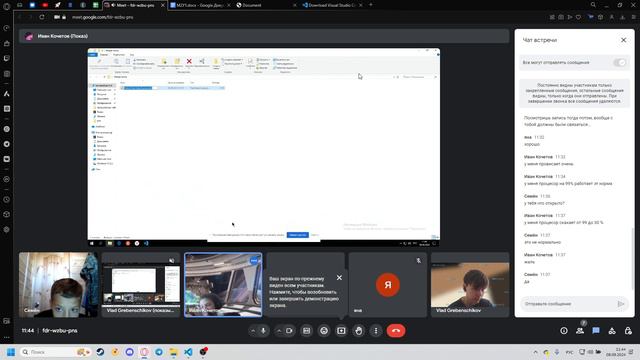Select Vlad Grebenschikov's camera tile

point(470,284)
